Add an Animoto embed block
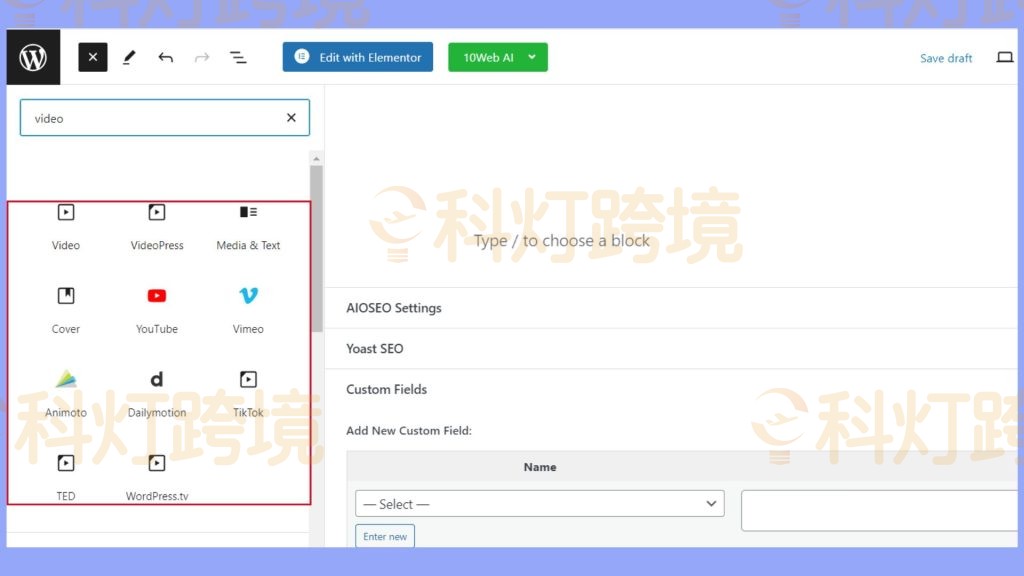Image resolution: width=1024 pixels, height=576 pixels. tap(65, 392)
